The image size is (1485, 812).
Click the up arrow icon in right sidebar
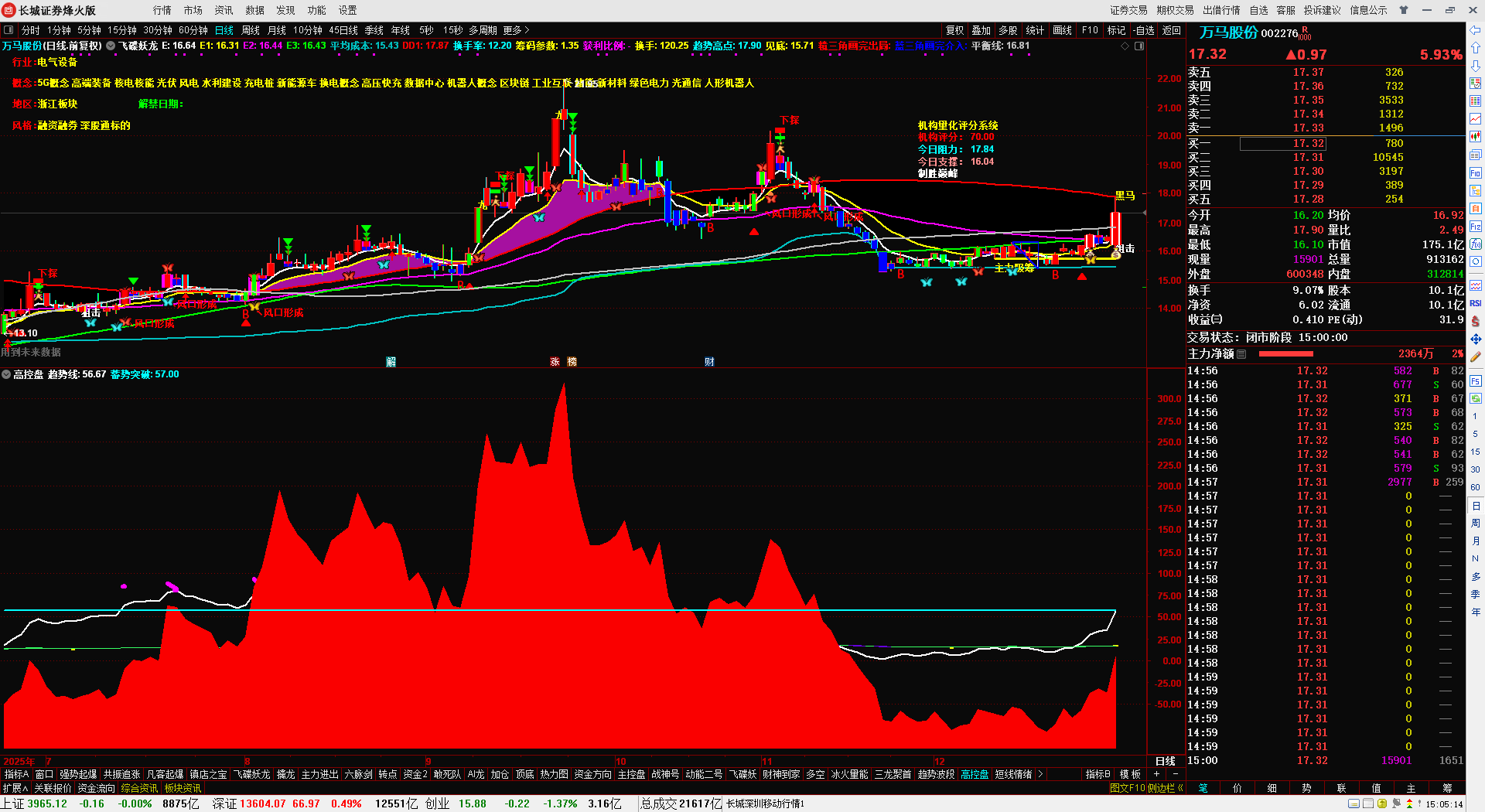(1476, 48)
